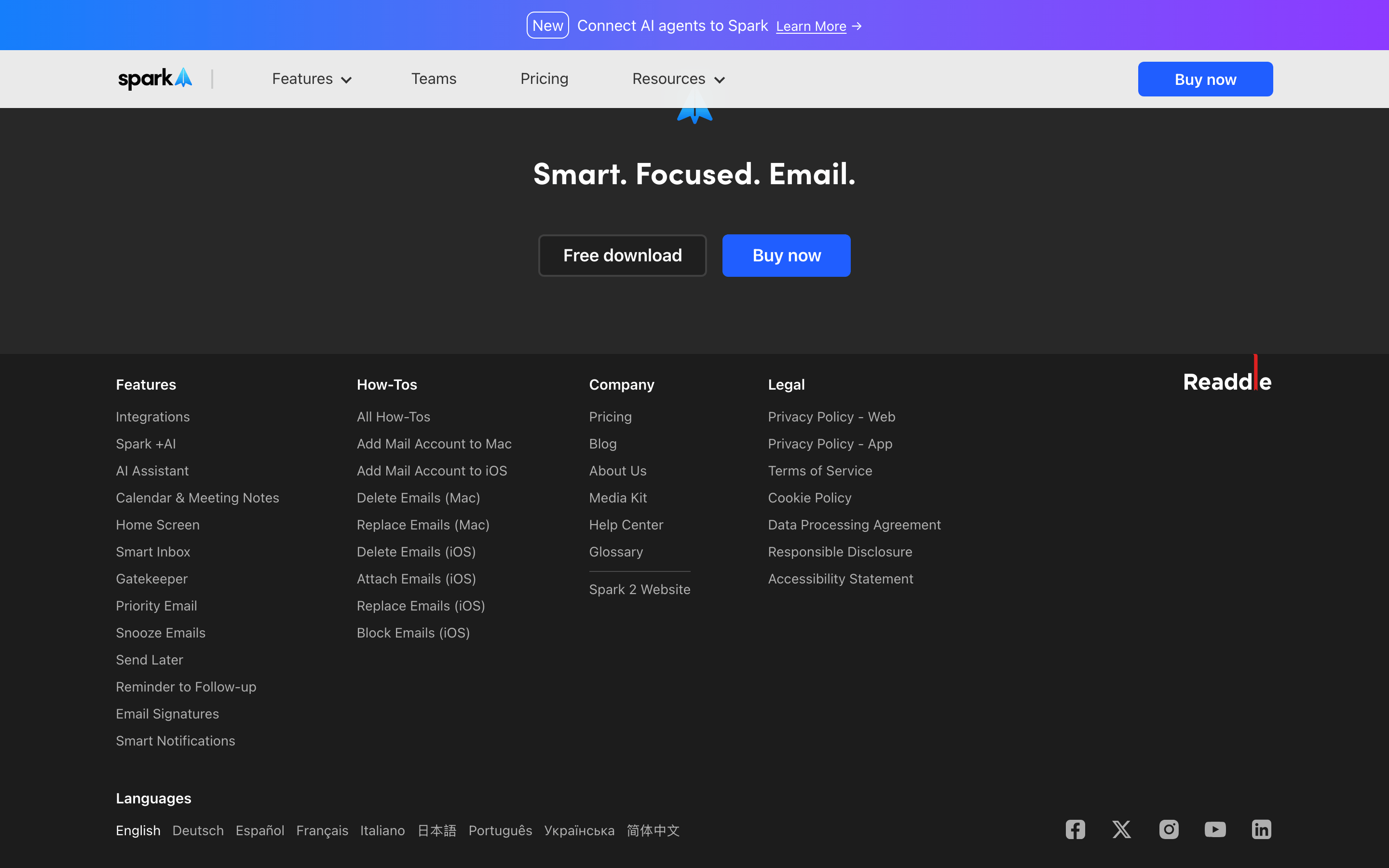
Task: Open Delete Emails (iOS) how-to
Action: click(416, 552)
